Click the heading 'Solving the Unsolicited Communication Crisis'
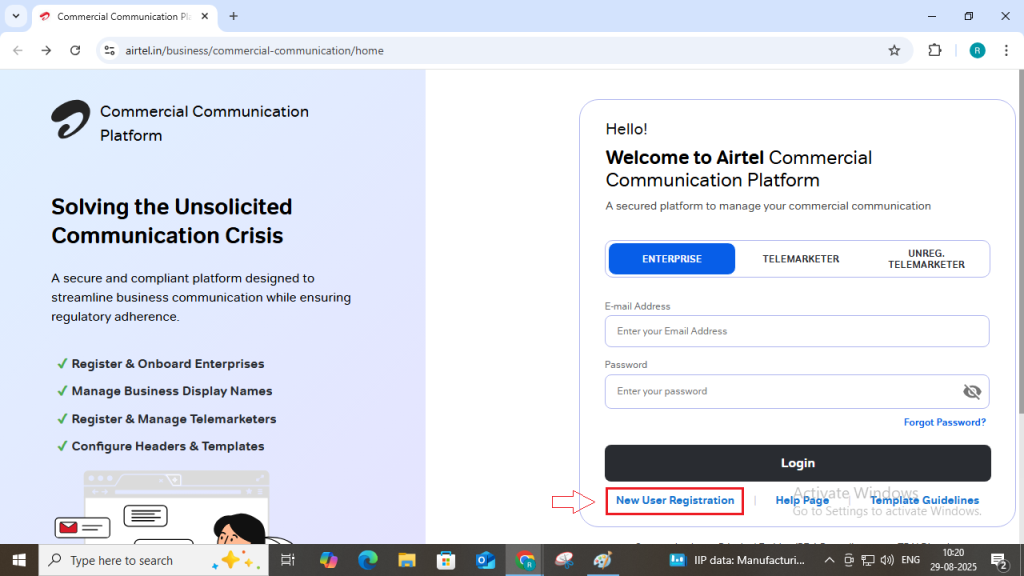Screen dimensions: 1024x576 tap(172, 221)
